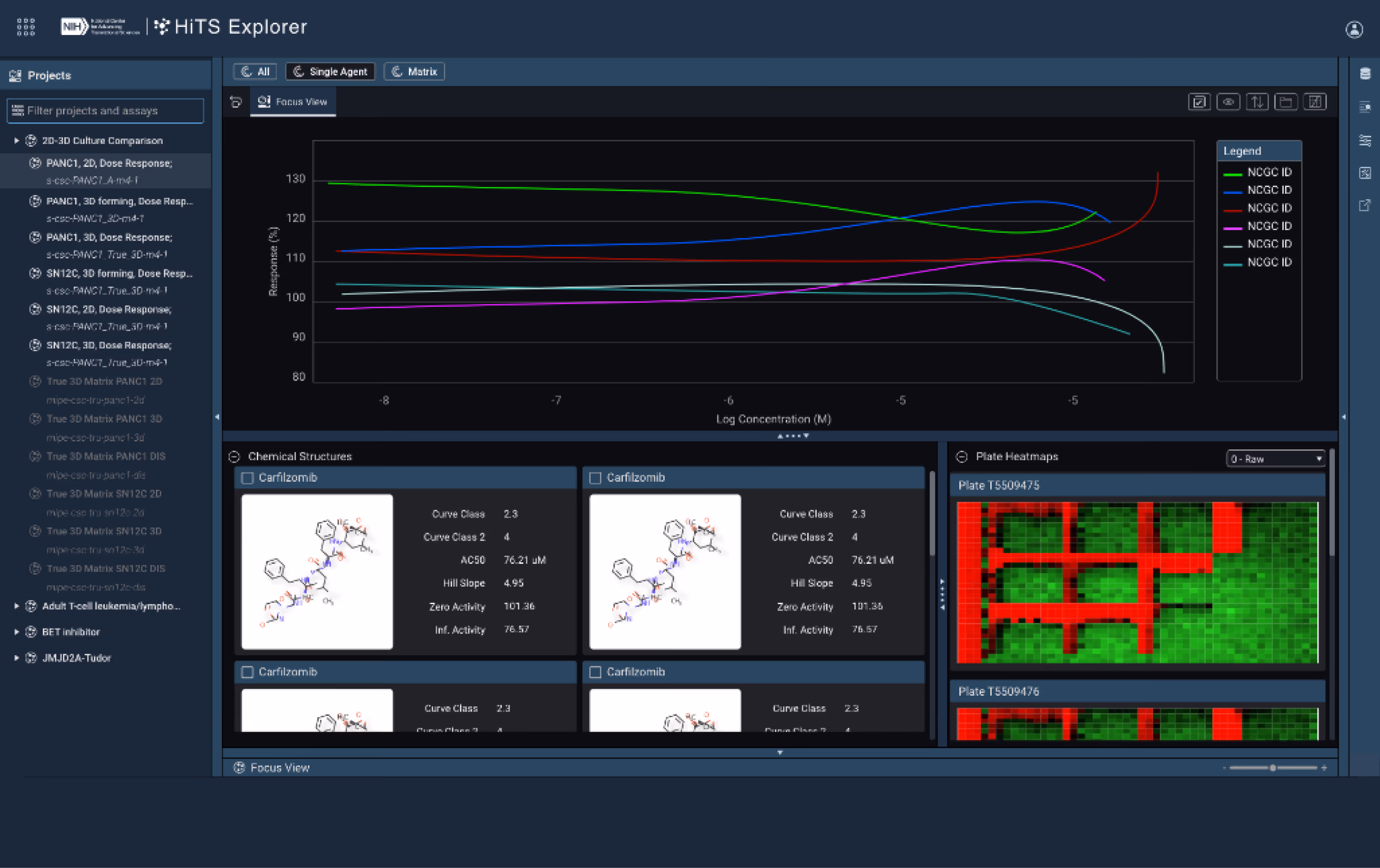The height and width of the screenshot is (868, 1380).
Task: Check the second Carfilzomib card checkbox in top row
Action: 595,478
